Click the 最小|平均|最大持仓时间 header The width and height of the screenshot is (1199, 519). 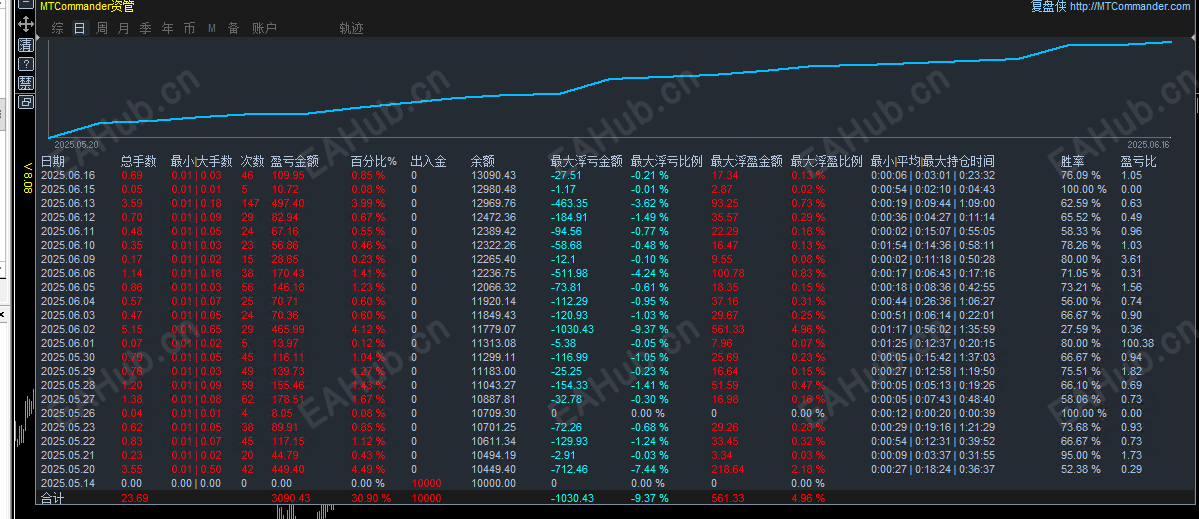932,161
